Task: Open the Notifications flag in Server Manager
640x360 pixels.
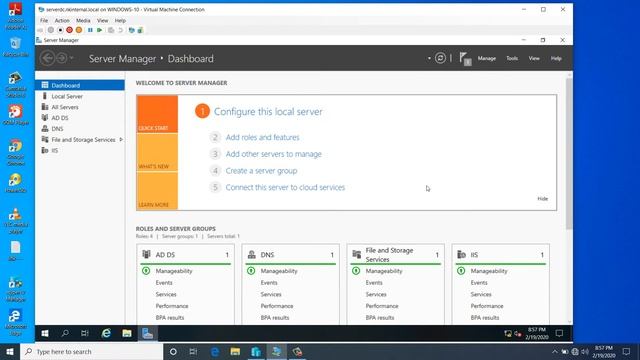Action: point(465,59)
